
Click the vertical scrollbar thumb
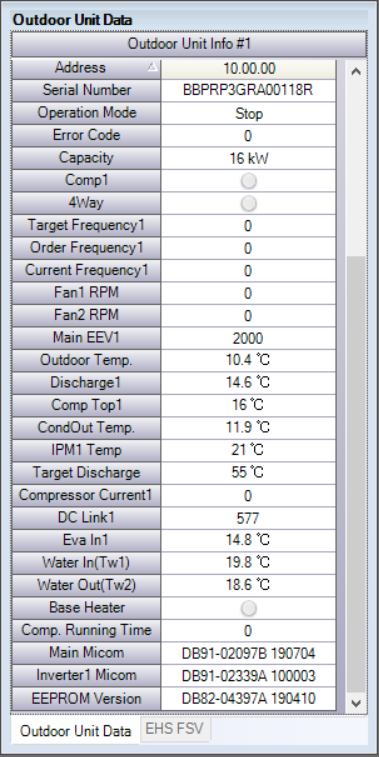click(356, 475)
